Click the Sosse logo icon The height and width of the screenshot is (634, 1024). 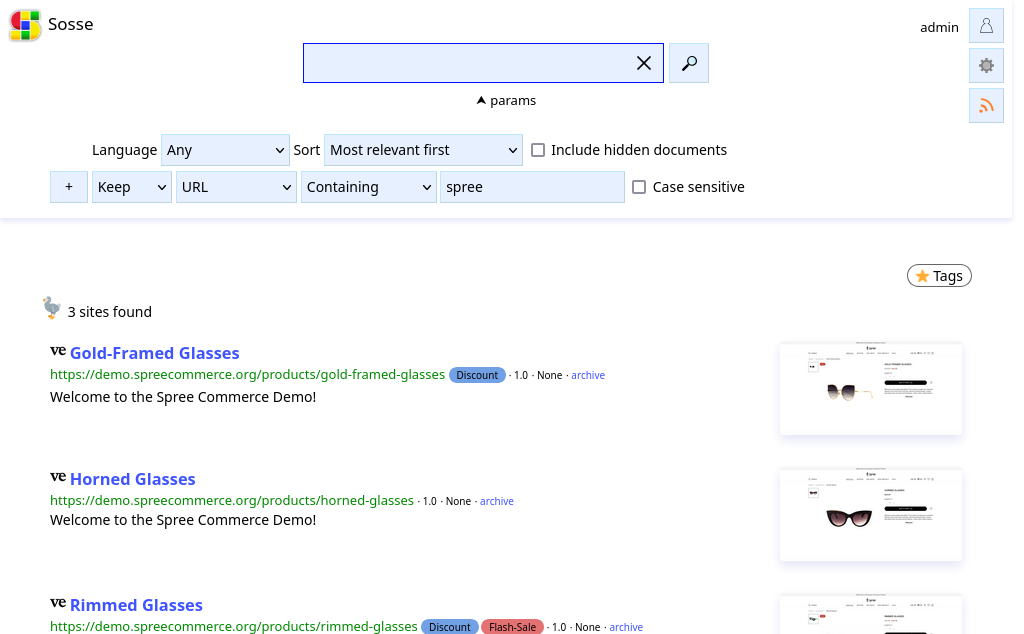pos(25,25)
